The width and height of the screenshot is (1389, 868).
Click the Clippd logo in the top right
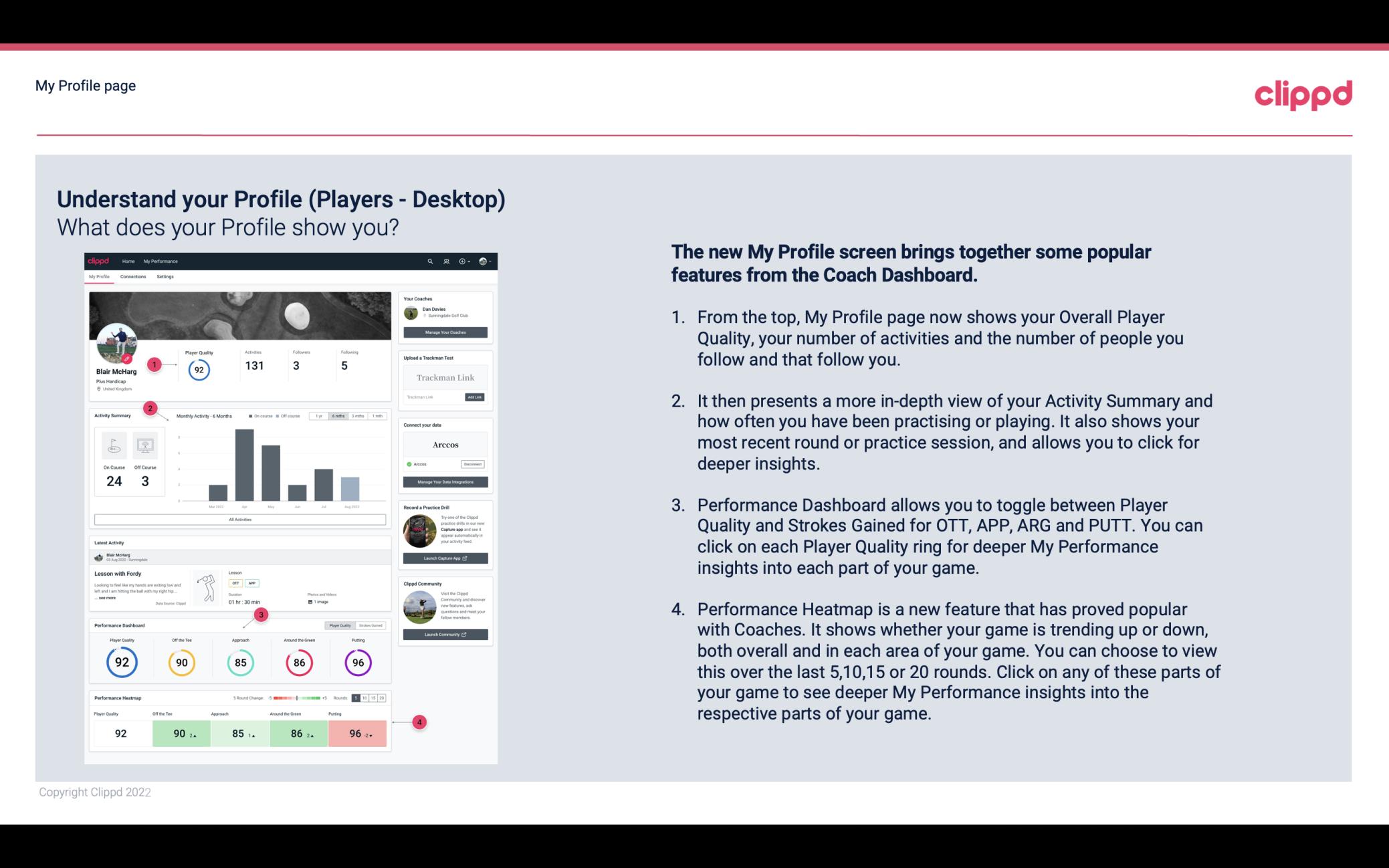1303,93
